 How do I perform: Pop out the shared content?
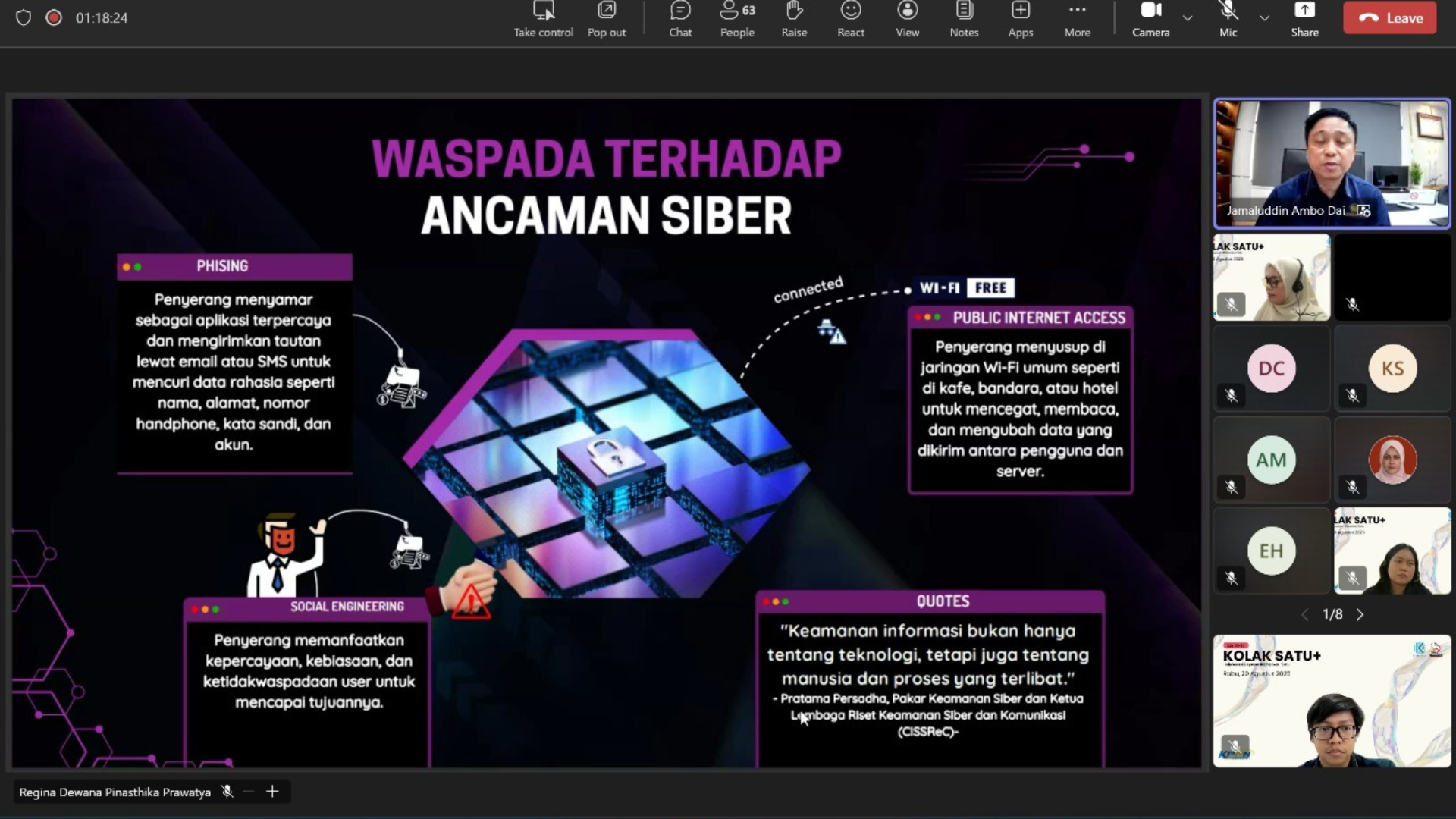pos(606,19)
